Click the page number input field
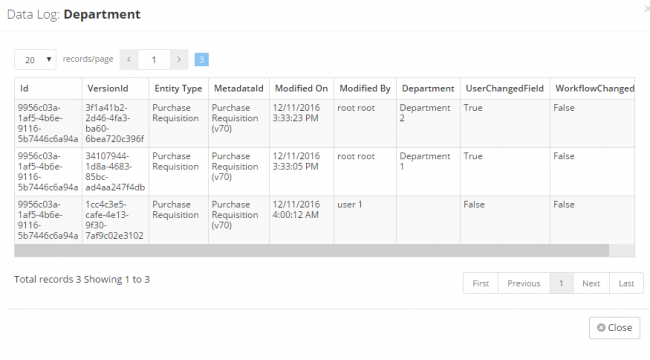This screenshot has width=650, height=360. (154, 60)
